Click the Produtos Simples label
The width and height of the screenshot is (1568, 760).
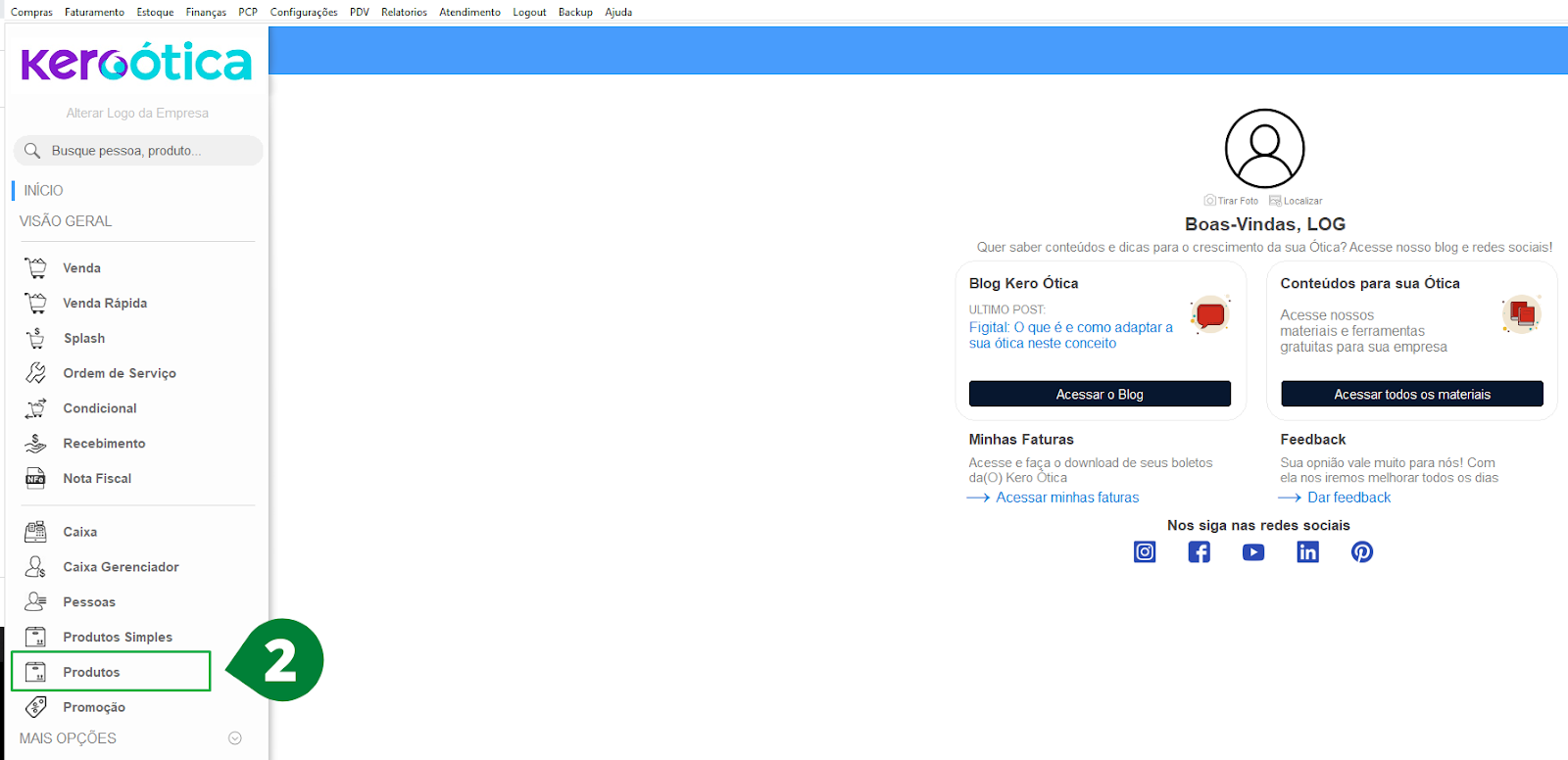pyautogui.click(x=118, y=637)
